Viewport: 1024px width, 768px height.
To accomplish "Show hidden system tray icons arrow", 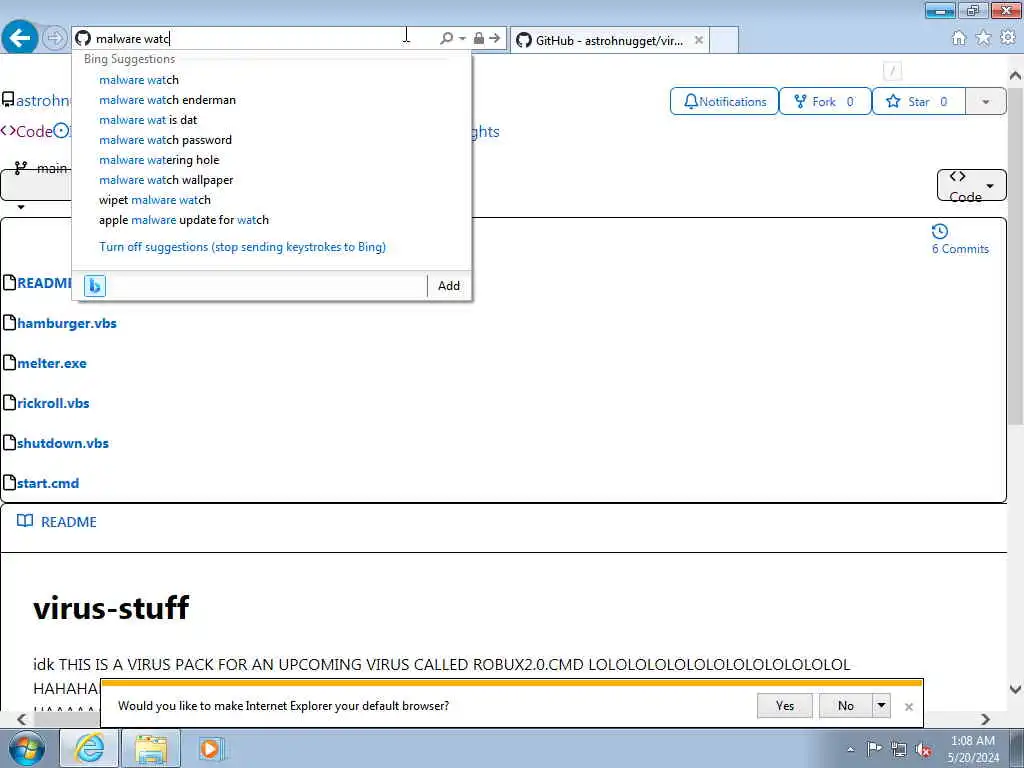I will (x=850, y=750).
